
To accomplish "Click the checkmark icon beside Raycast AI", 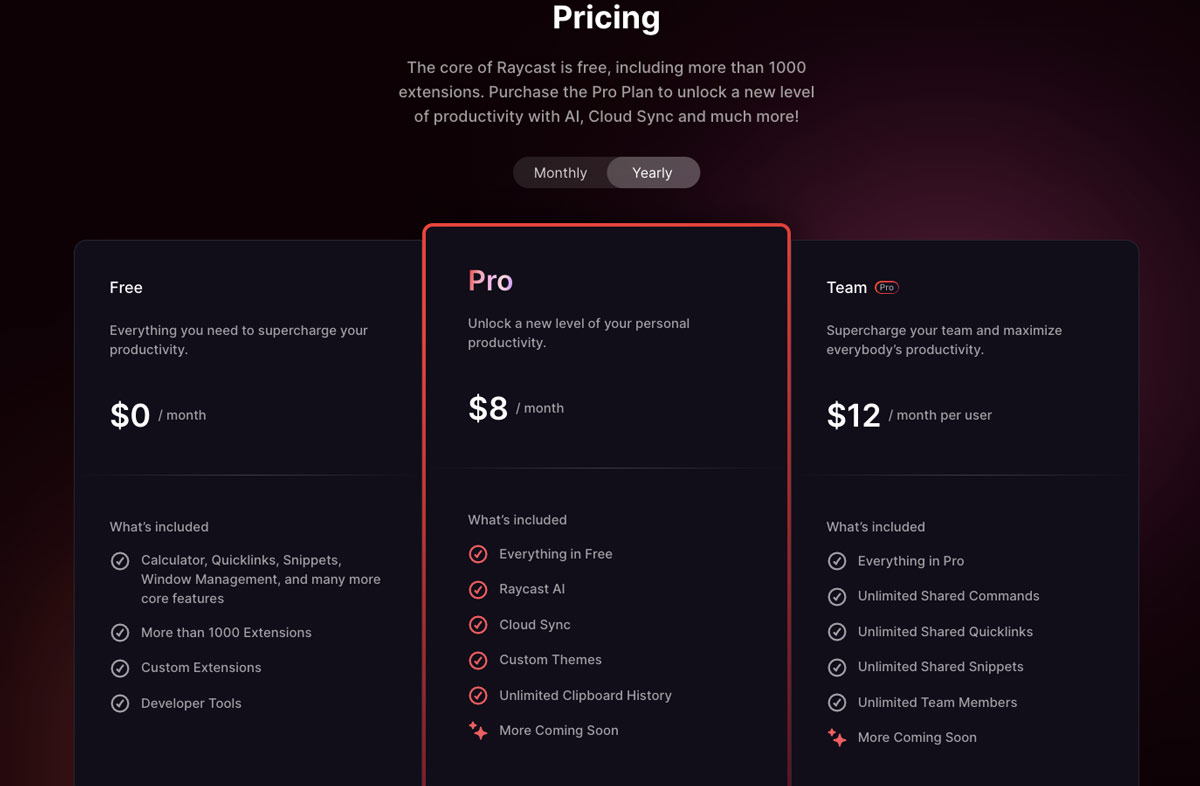I will pos(478,589).
